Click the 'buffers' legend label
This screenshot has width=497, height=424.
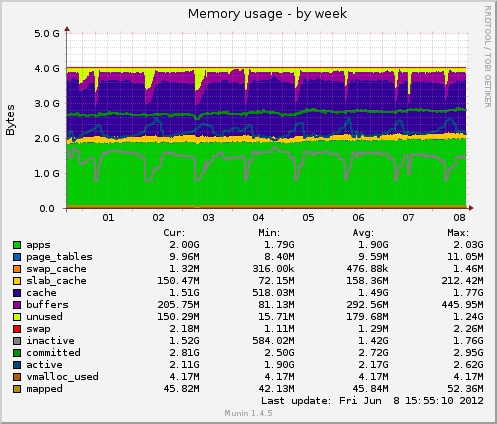tap(47, 305)
